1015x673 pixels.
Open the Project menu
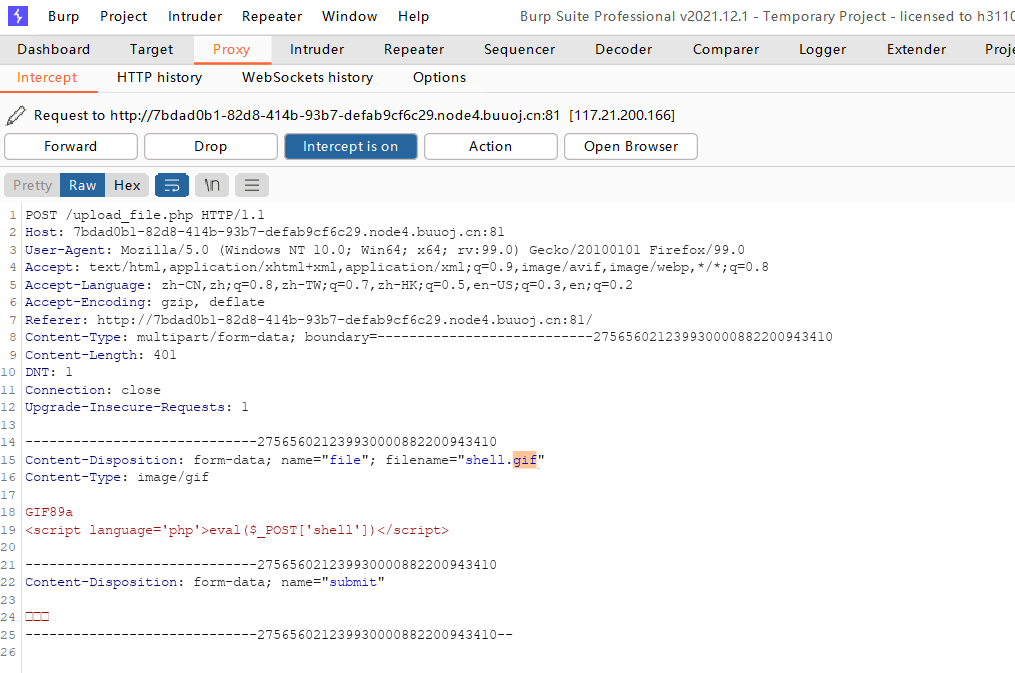coord(123,16)
